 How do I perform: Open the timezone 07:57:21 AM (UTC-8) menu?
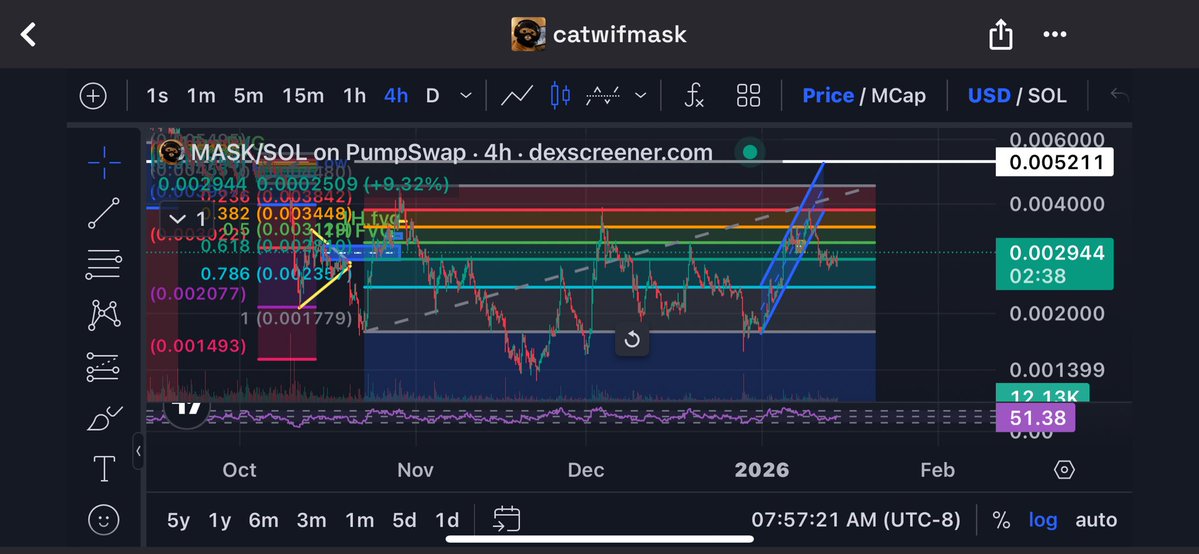[856, 520]
